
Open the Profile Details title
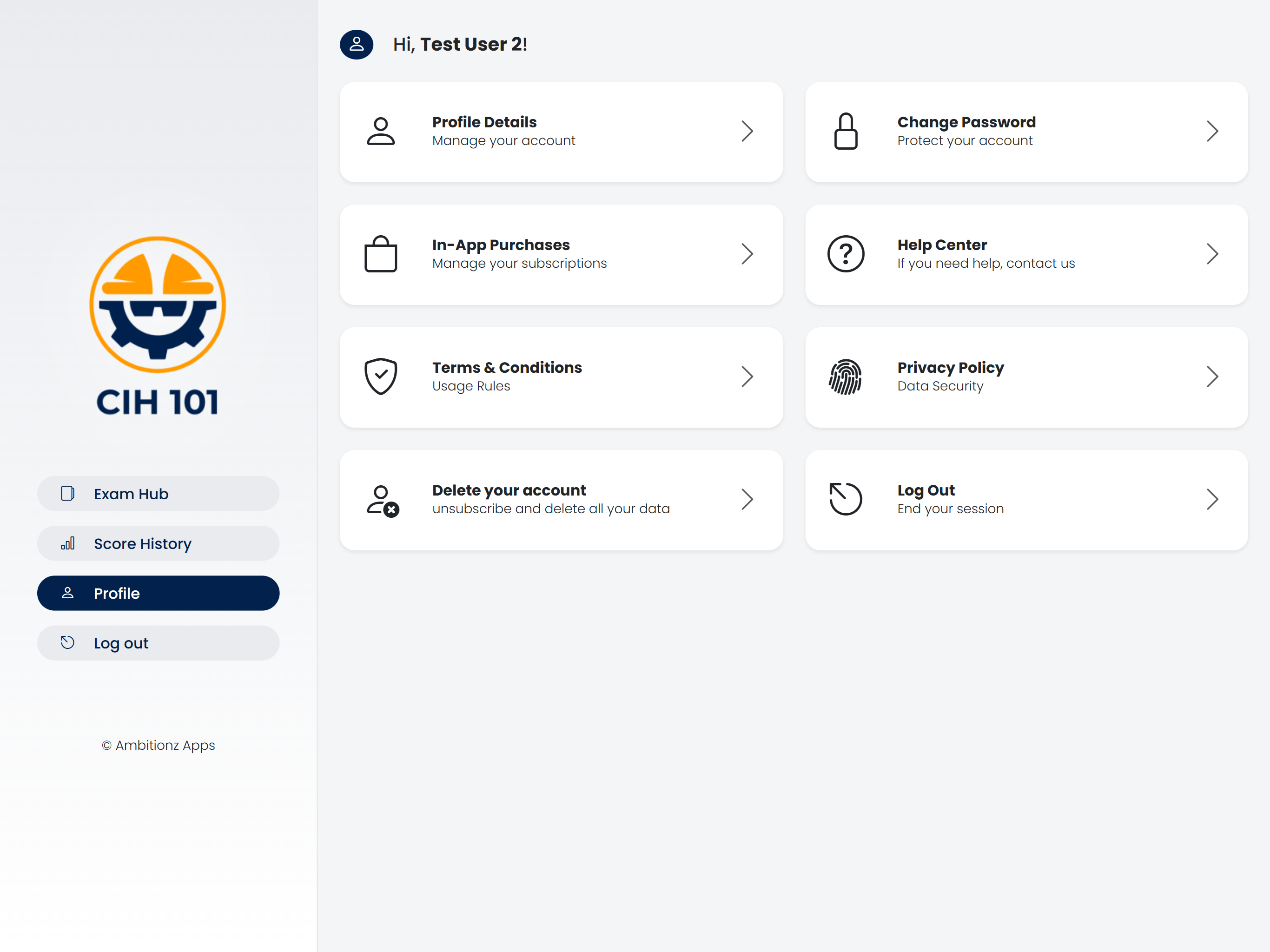[x=484, y=122]
